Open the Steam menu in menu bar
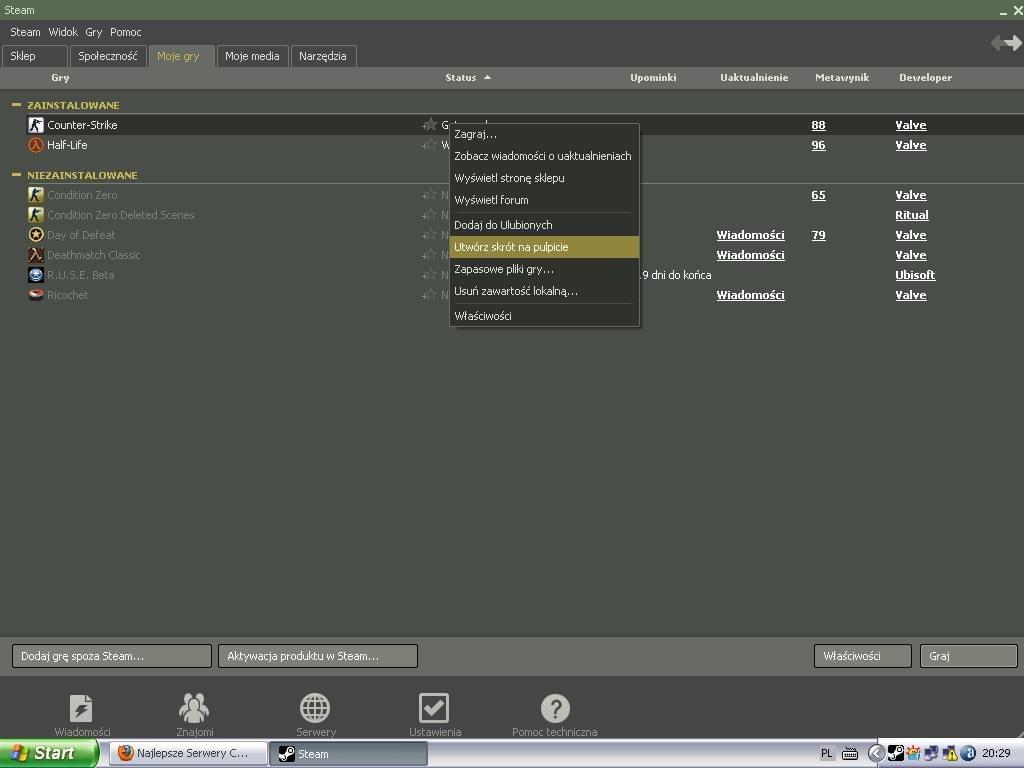This screenshot has height=768, width=1024. click(25, 32)
